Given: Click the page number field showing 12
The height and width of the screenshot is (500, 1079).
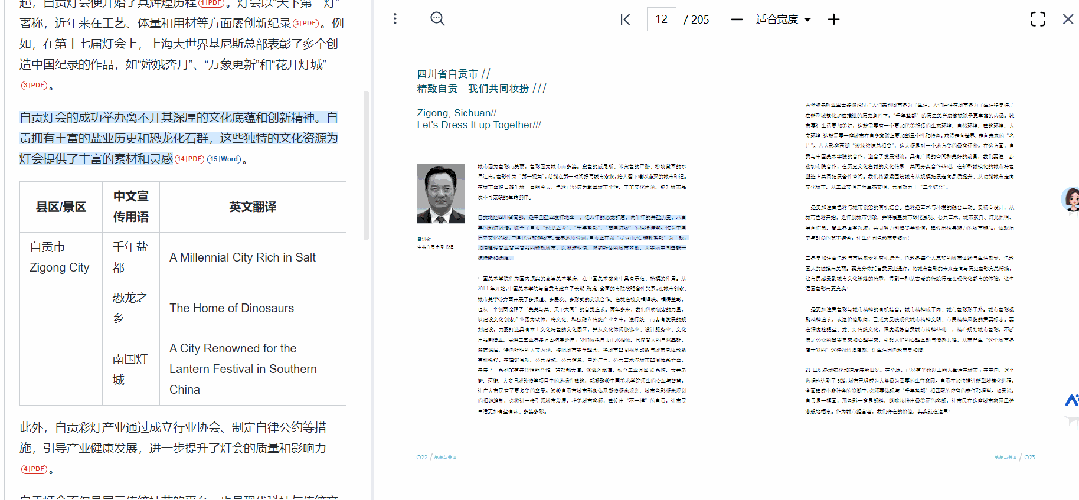Looking at the screenshot, I should [662, 19].
